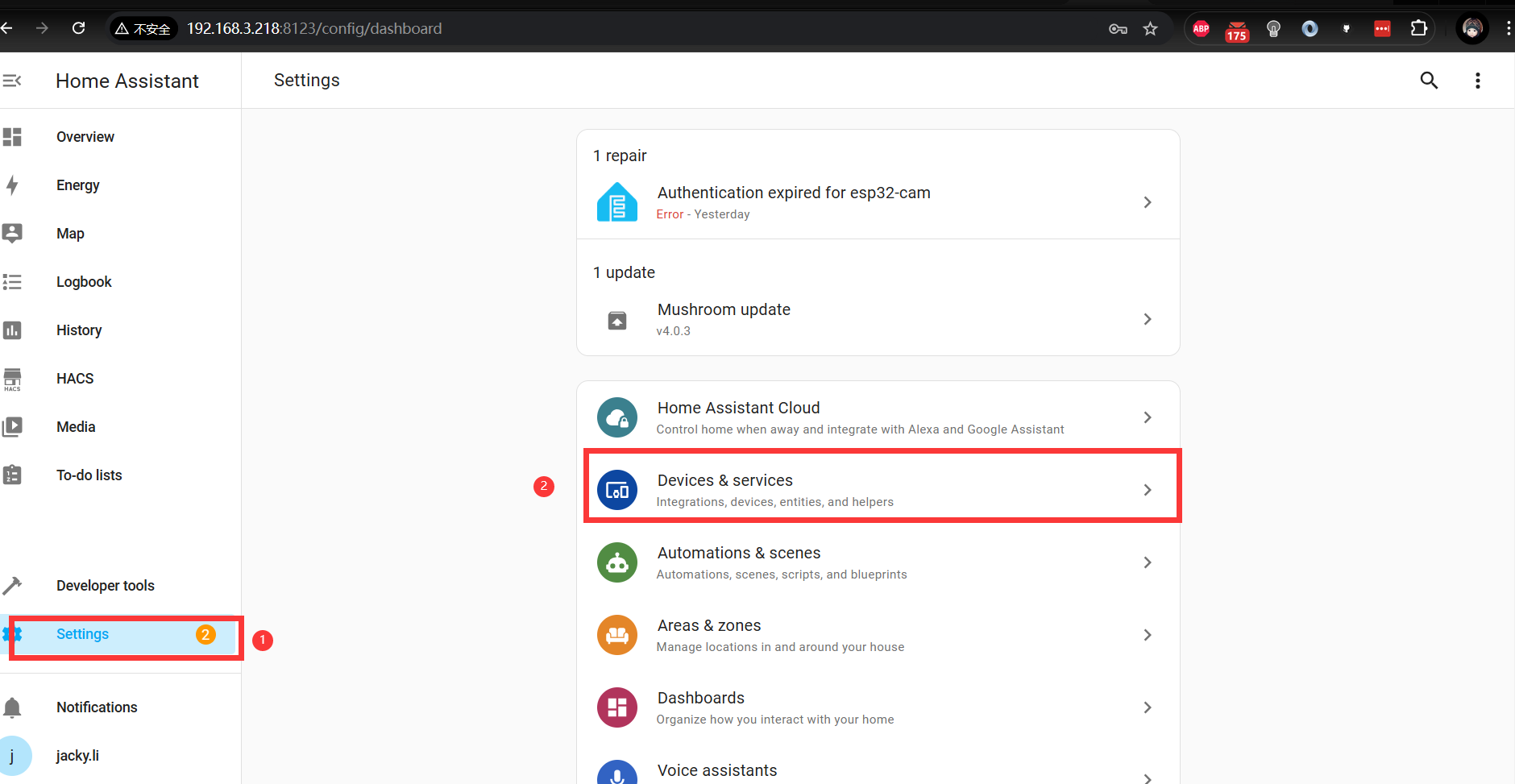Open Home Assistant Cloud chevron arrow

(1148, 417)
